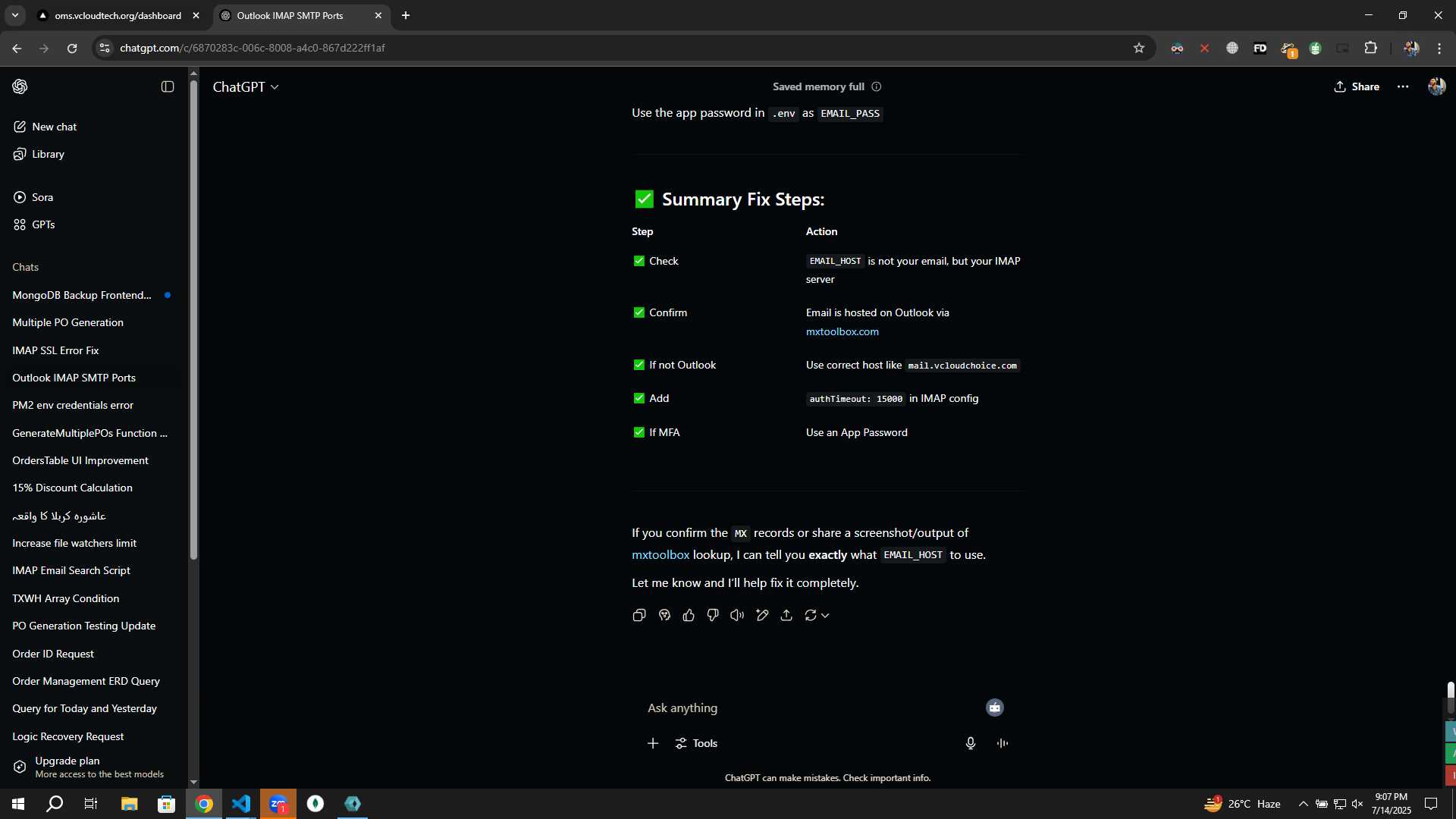Follow the mxtoolbox.com link in table
Image resolution: width=1456 pixels, height=819 pixels.
coord(842,331)
